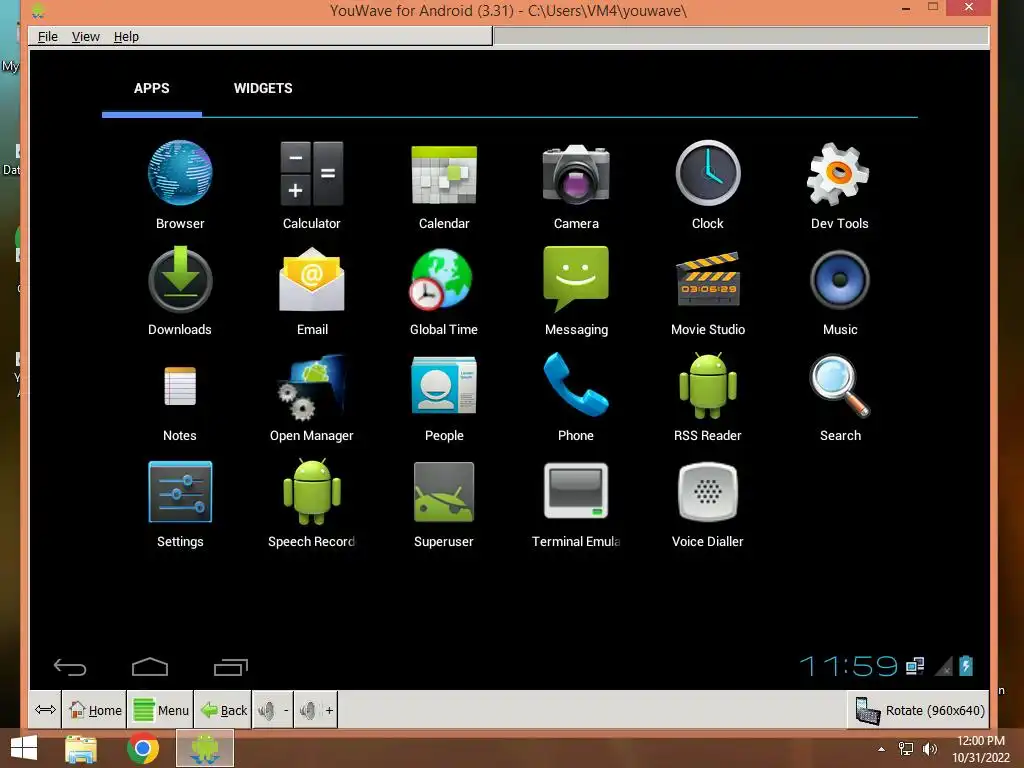Open the Help menu
Screen dimensions: 1024x768
tap(126, 37)
